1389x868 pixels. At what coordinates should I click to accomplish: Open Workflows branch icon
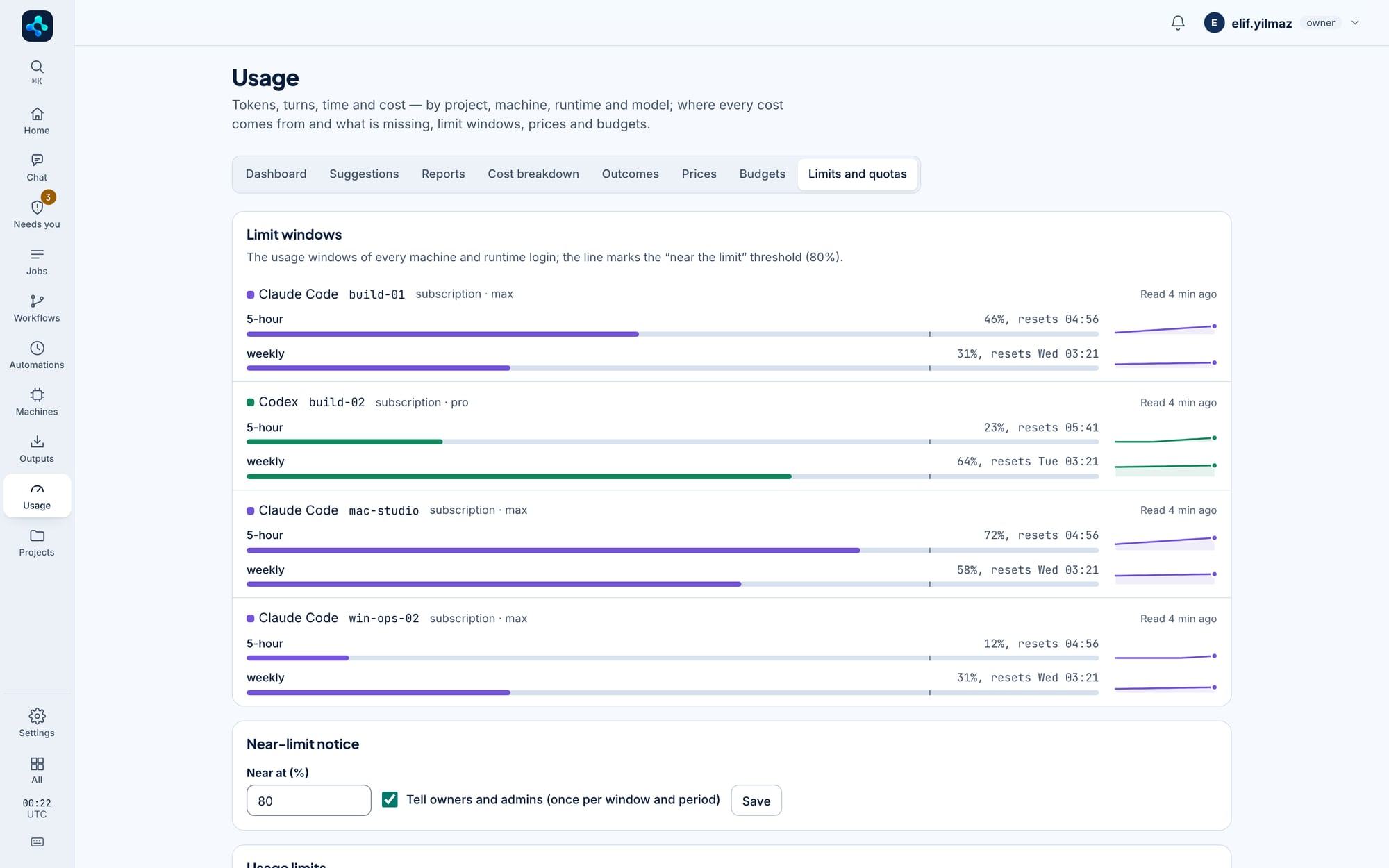(37, 301)
